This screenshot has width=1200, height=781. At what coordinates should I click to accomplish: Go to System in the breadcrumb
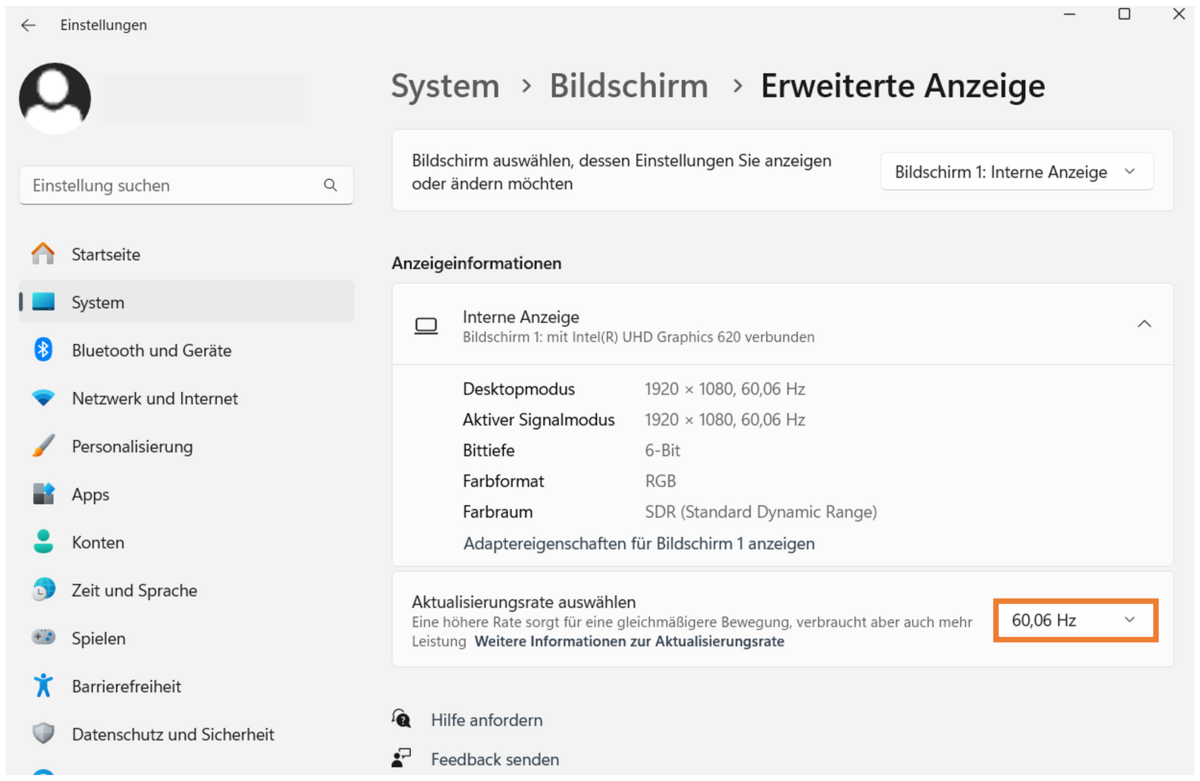(445, 86)
